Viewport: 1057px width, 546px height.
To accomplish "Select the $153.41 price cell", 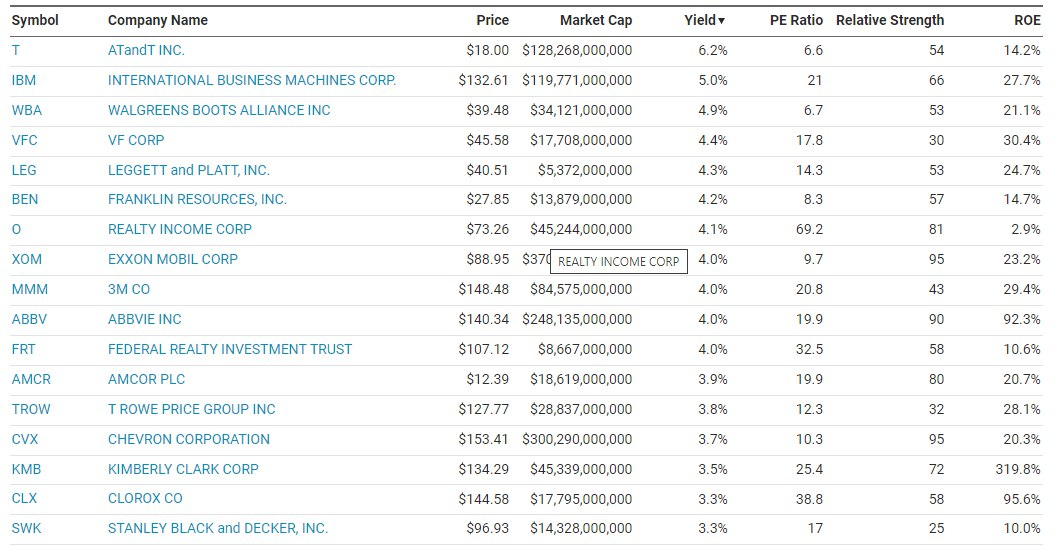I will click(x=483, y=439).
